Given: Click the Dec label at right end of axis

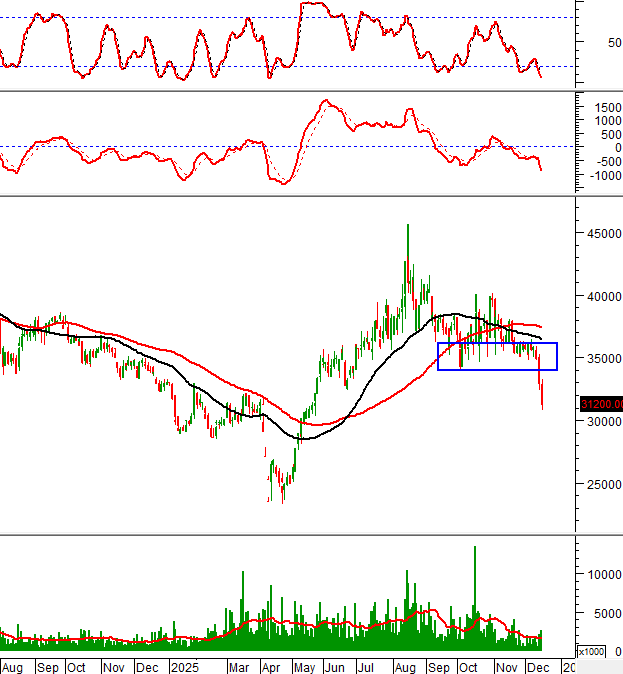Looking at the screenshot, I should coord(537,666).
